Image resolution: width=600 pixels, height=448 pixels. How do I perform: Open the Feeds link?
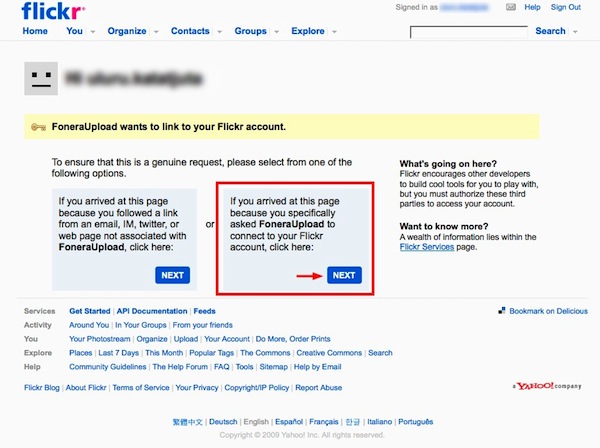click(204, 311)
